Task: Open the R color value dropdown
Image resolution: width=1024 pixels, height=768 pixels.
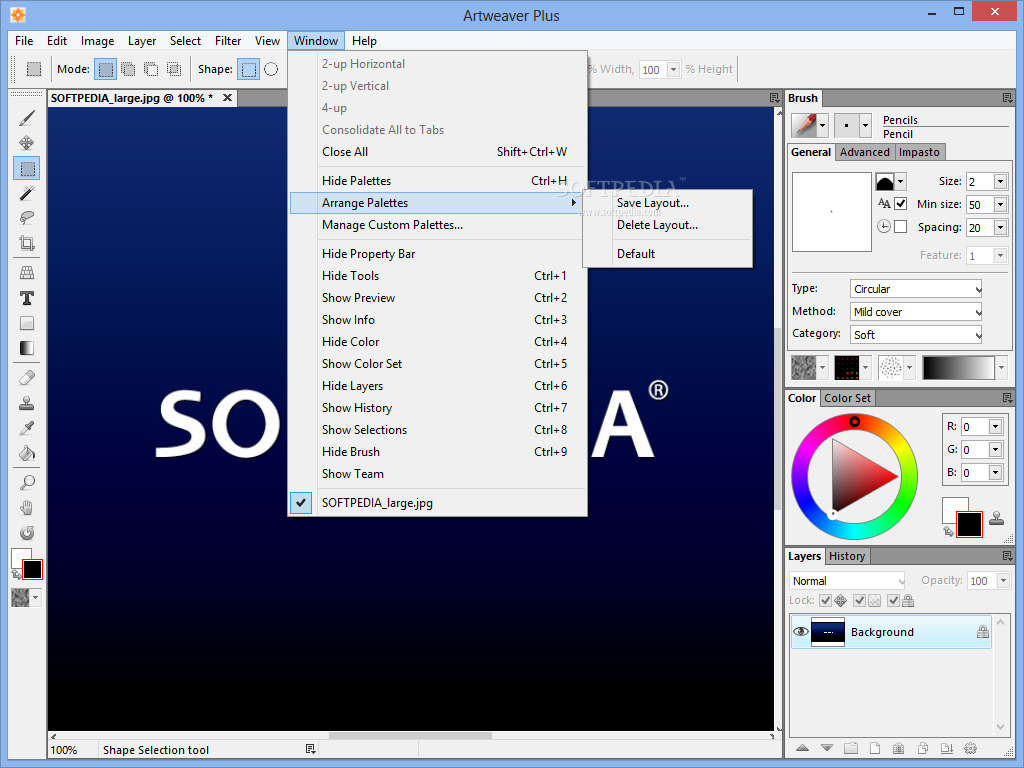Action: [x=995, y=427]
